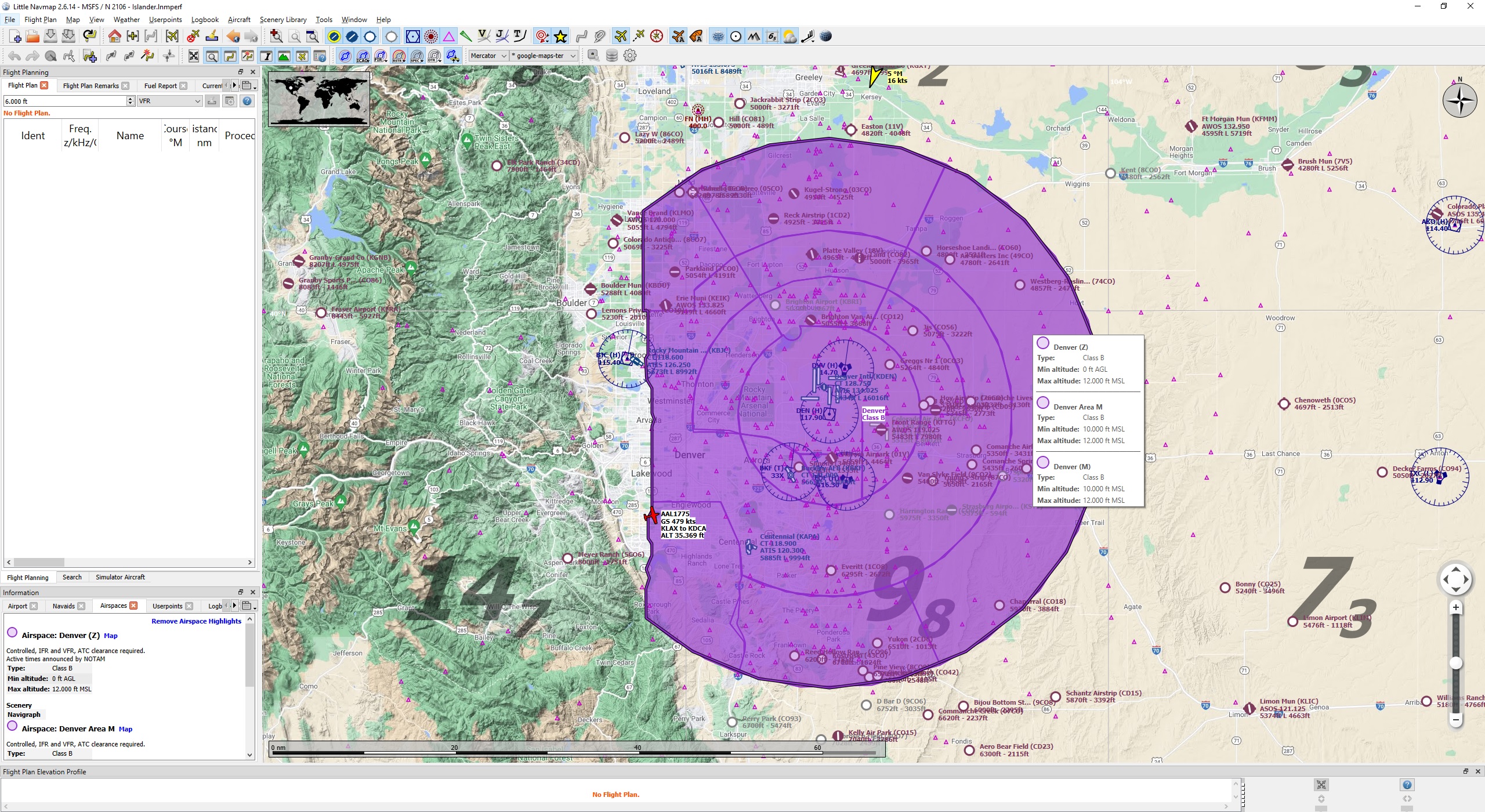Image resolution: width=1485 pixels, height=812 pixels.
Task: Click the map zoom in plus button
Action: point(1455,607)
